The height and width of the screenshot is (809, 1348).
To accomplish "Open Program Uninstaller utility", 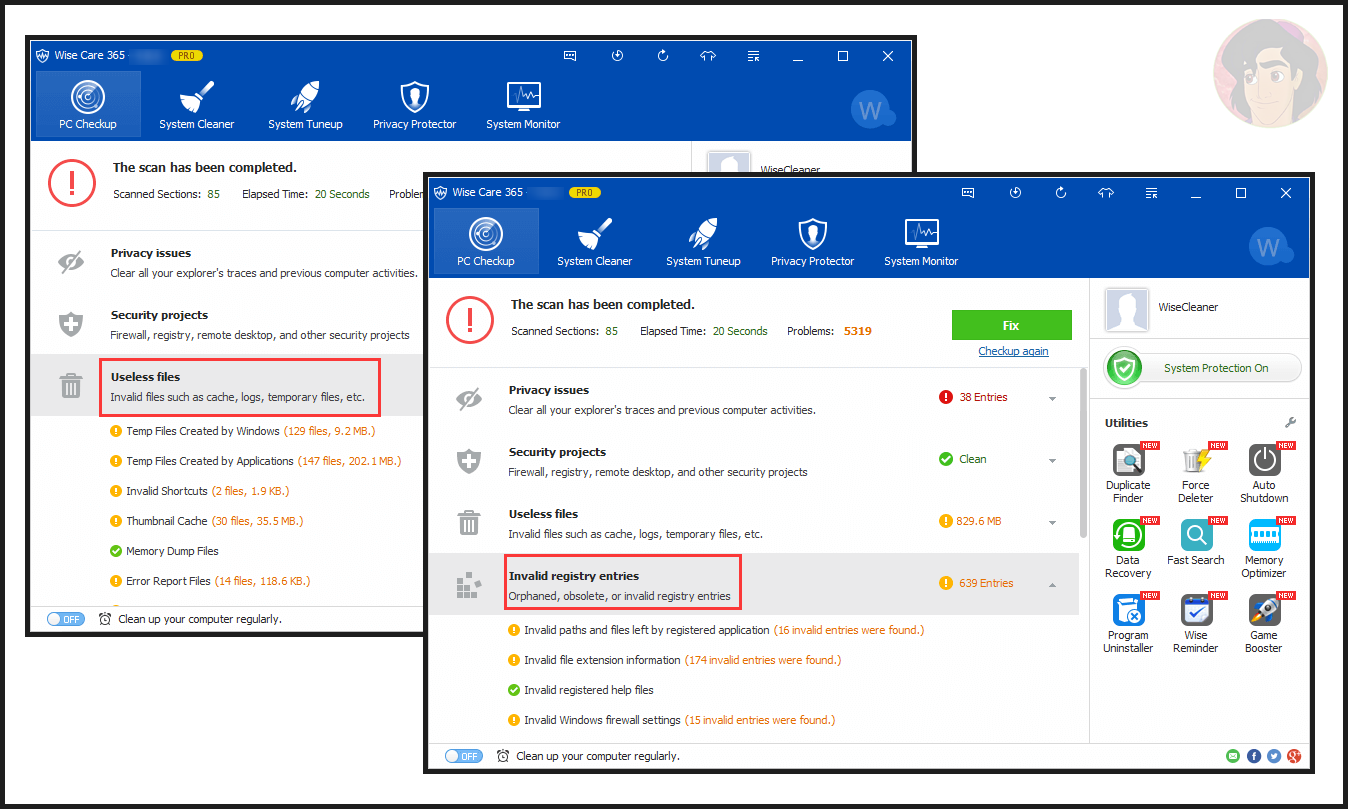I will tap(1129, 623).
